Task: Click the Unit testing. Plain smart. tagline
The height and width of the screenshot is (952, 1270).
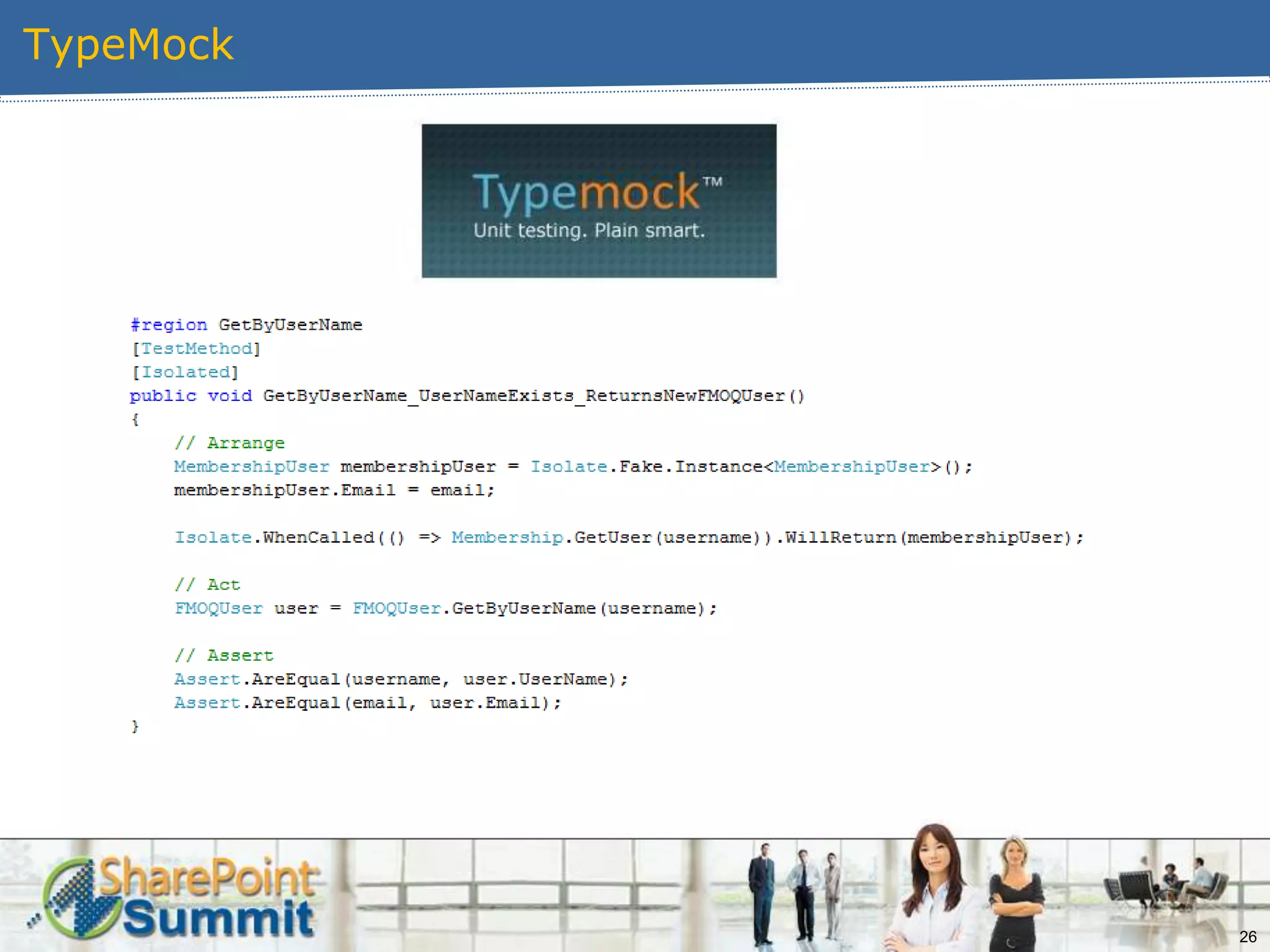Action: click(589, 231)
